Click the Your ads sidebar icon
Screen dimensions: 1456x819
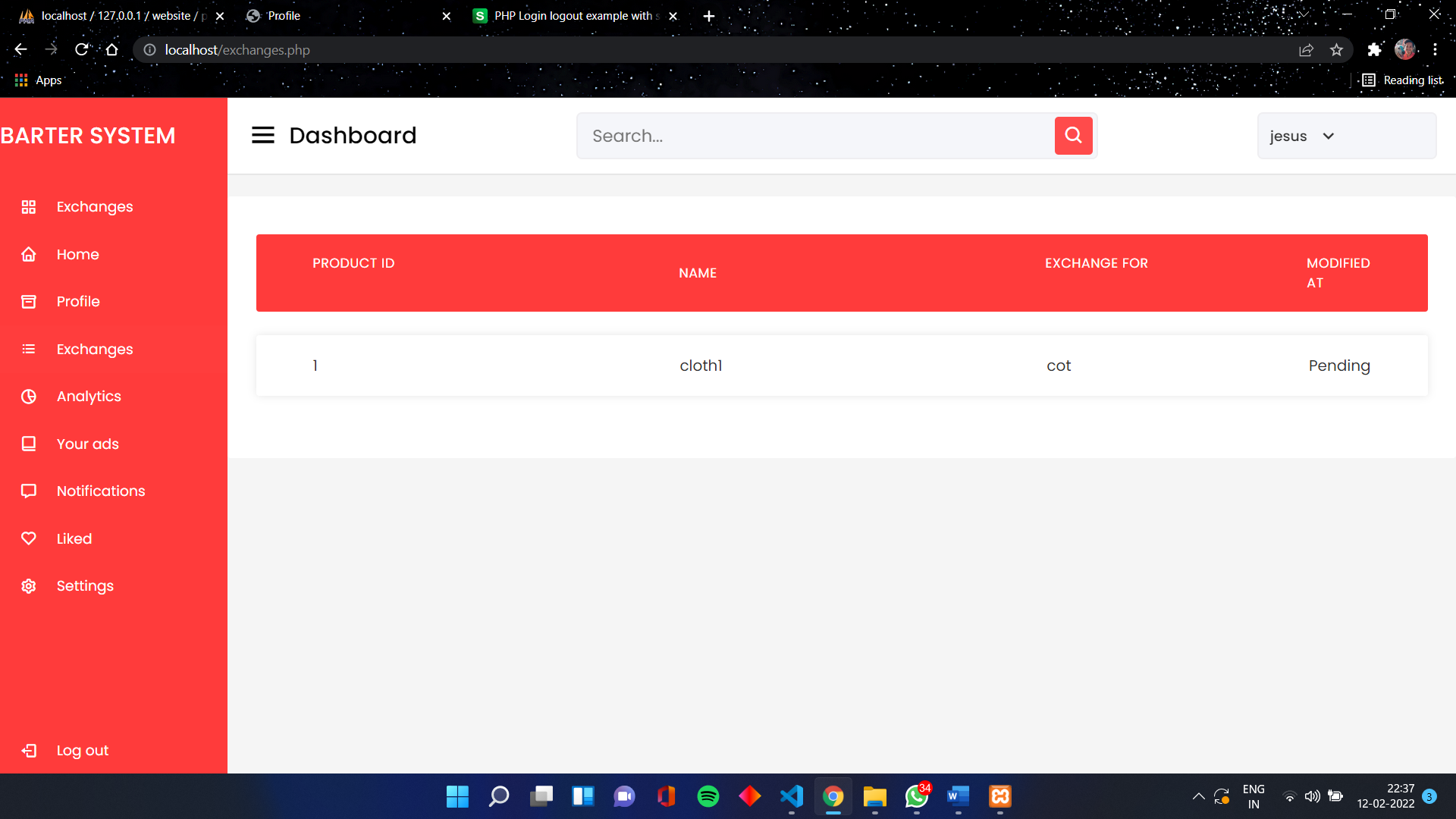pos(28,444)
